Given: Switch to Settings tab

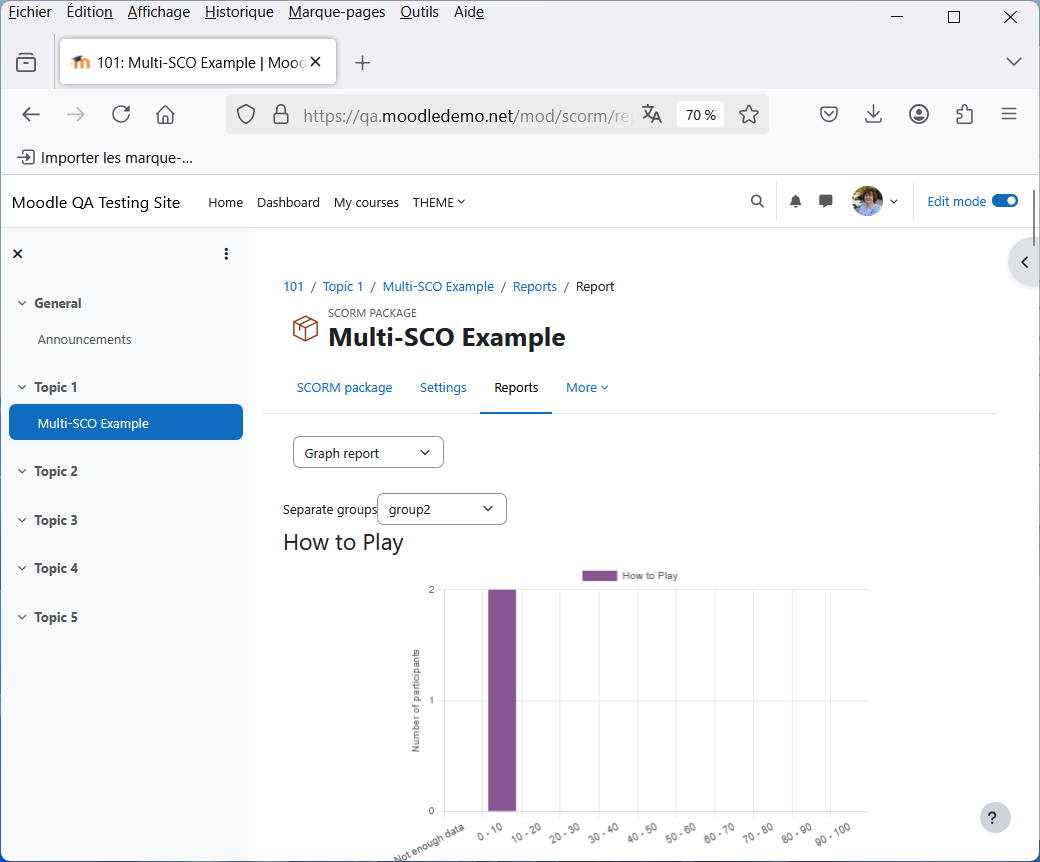Looking at the screenshot, I should 443,387.
